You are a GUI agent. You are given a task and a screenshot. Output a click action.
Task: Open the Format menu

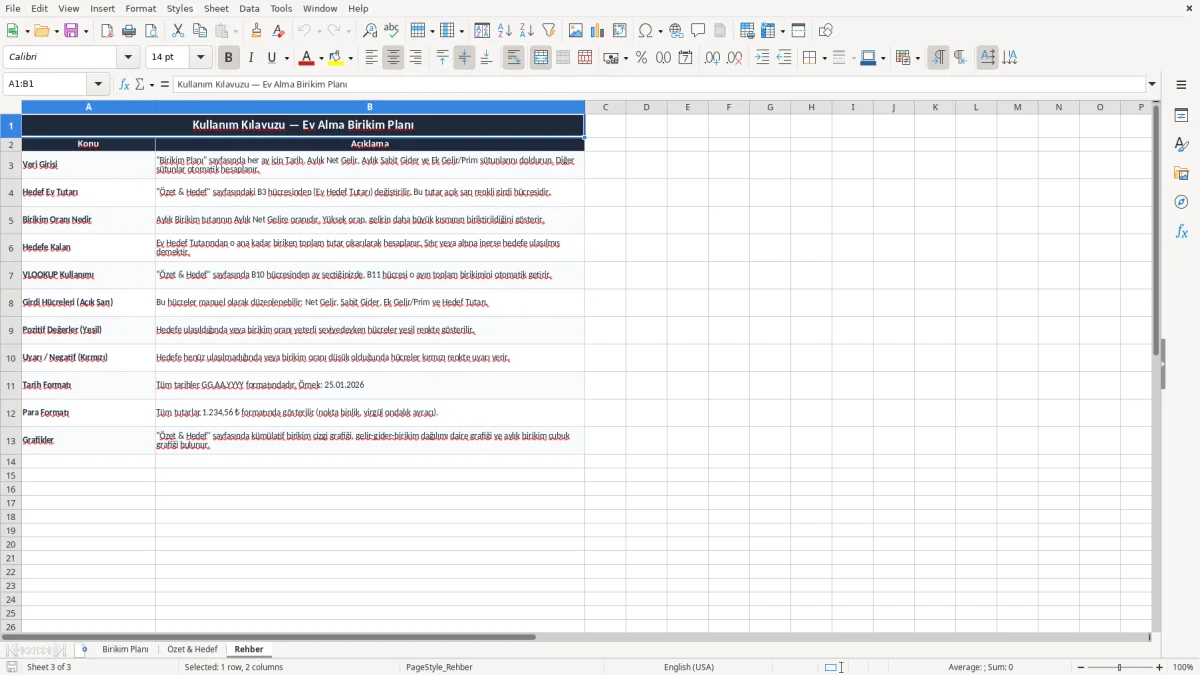(x=141, y=8)
